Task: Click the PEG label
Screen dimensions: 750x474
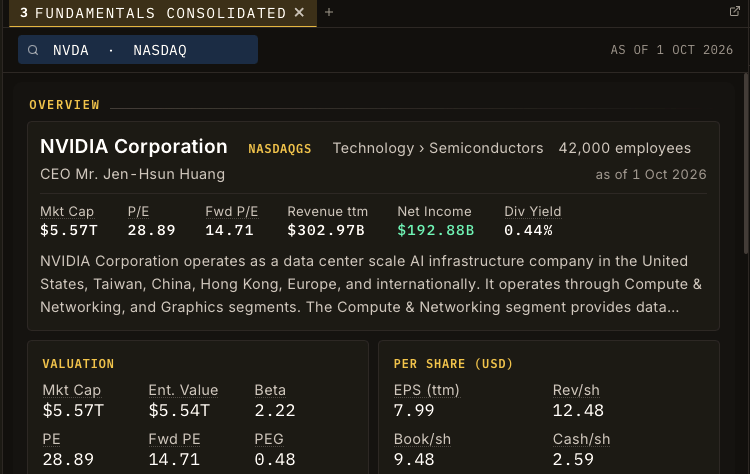Action: point(269,439)
